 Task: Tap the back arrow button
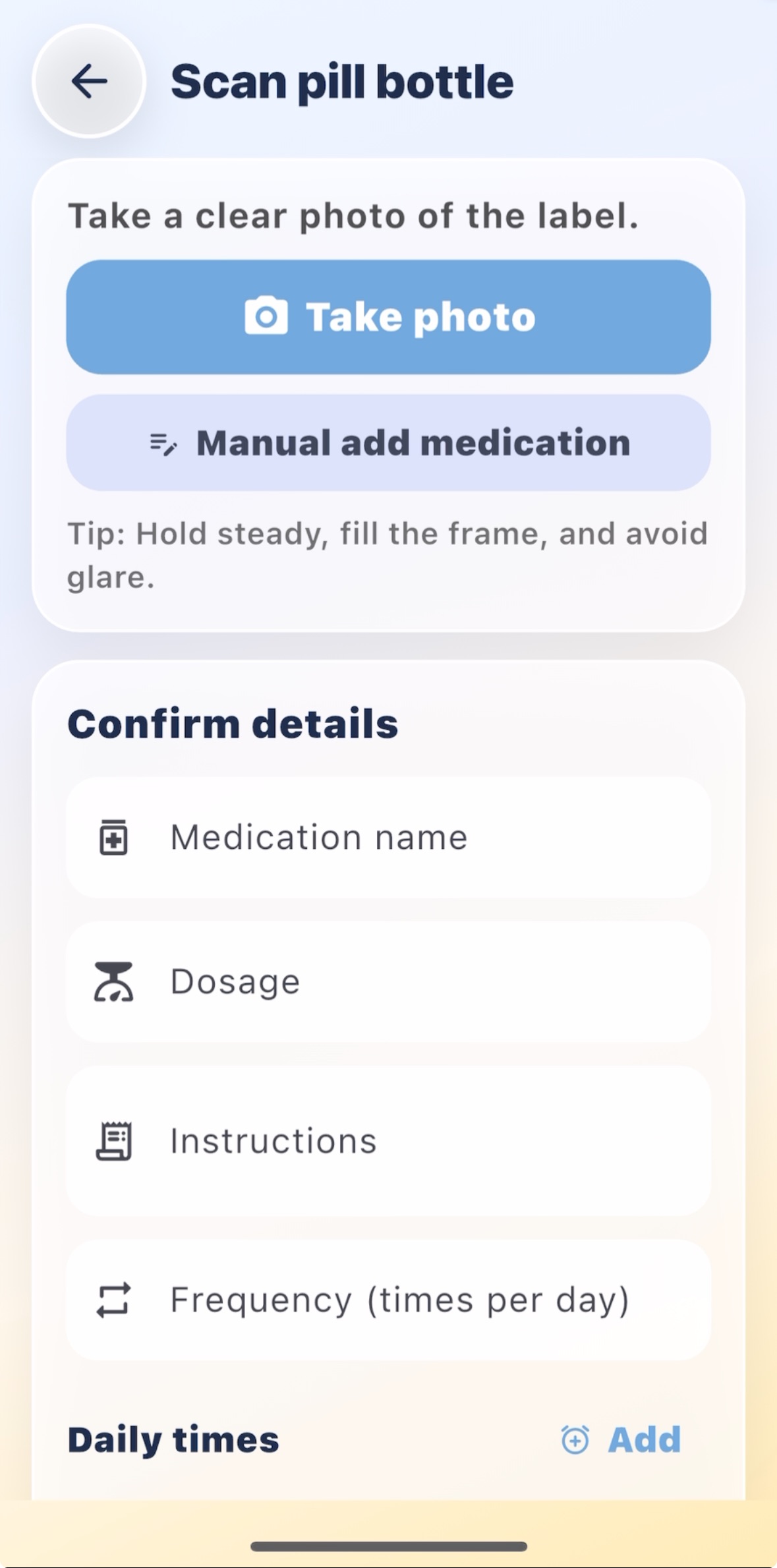tap(89, 81)
